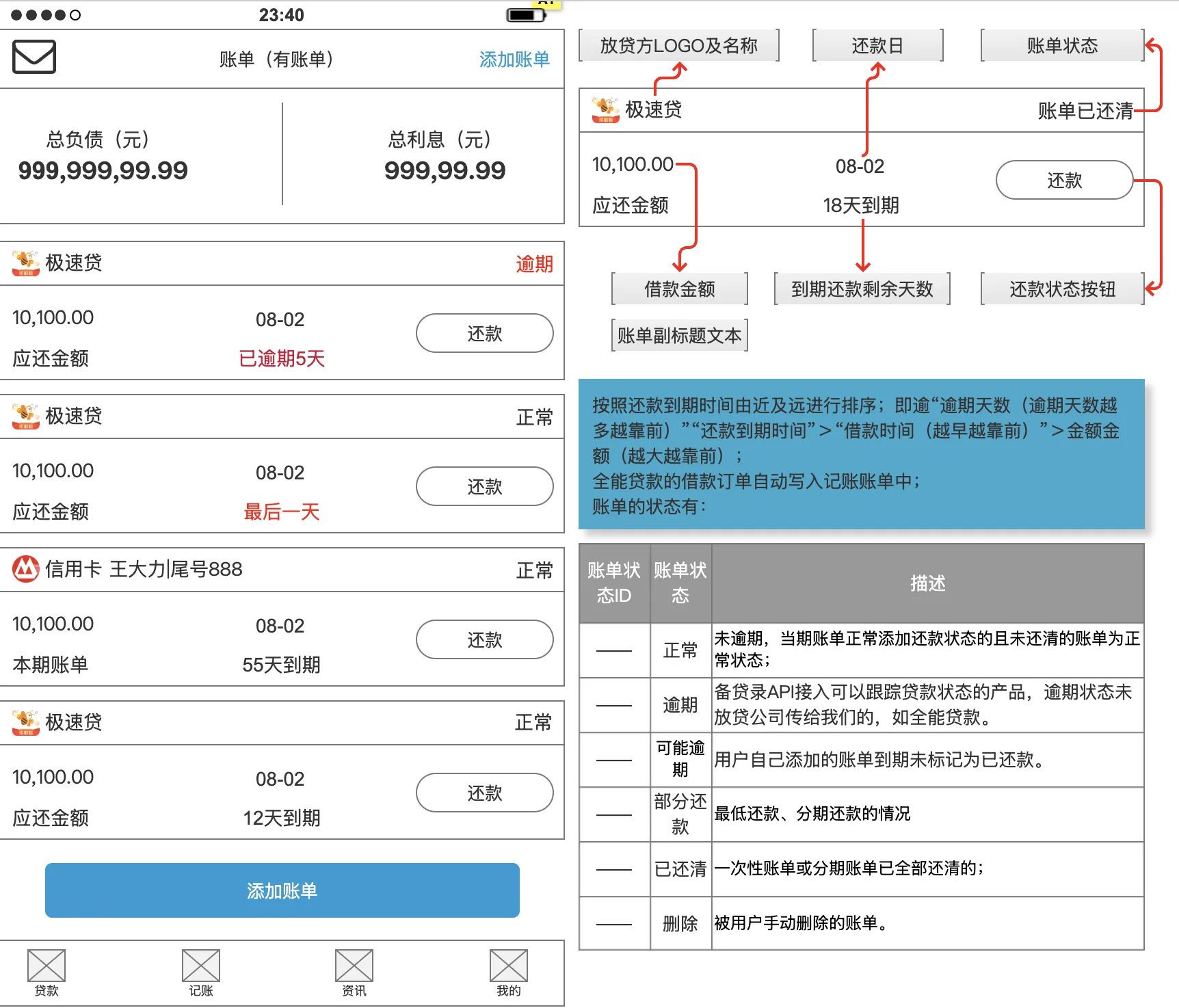Viewport: 1179px width, 1008px height.
Task: Tap 还款 button on the overdue 极速贷 bill
Action: 484,334
